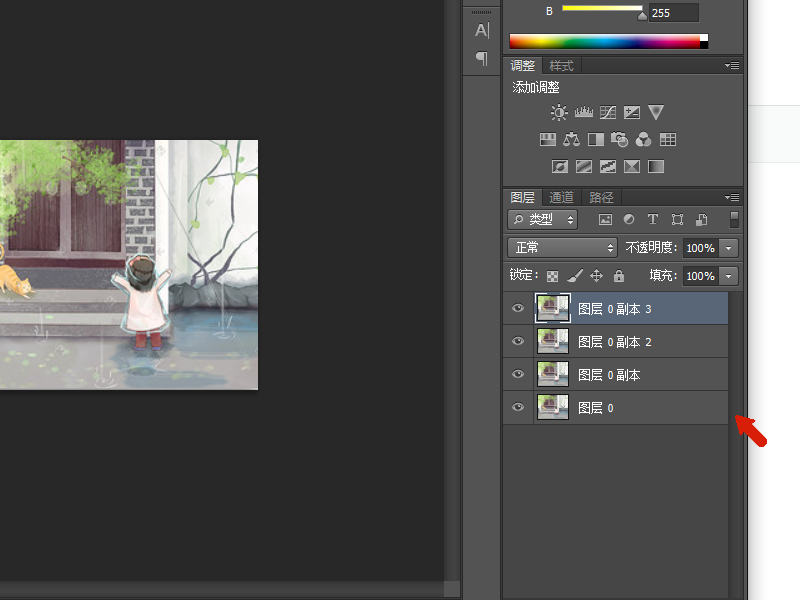Add a Threshold adjustment layer
800x600 pixels.
608,166
